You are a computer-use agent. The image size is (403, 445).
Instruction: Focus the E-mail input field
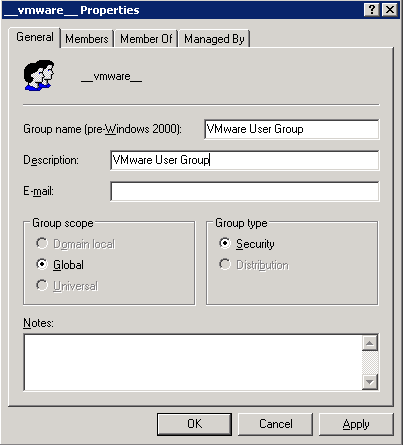245,191
